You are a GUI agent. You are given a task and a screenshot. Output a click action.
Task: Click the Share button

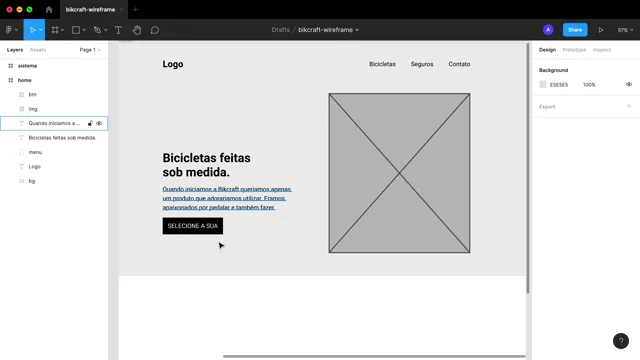tap(575, 30)
